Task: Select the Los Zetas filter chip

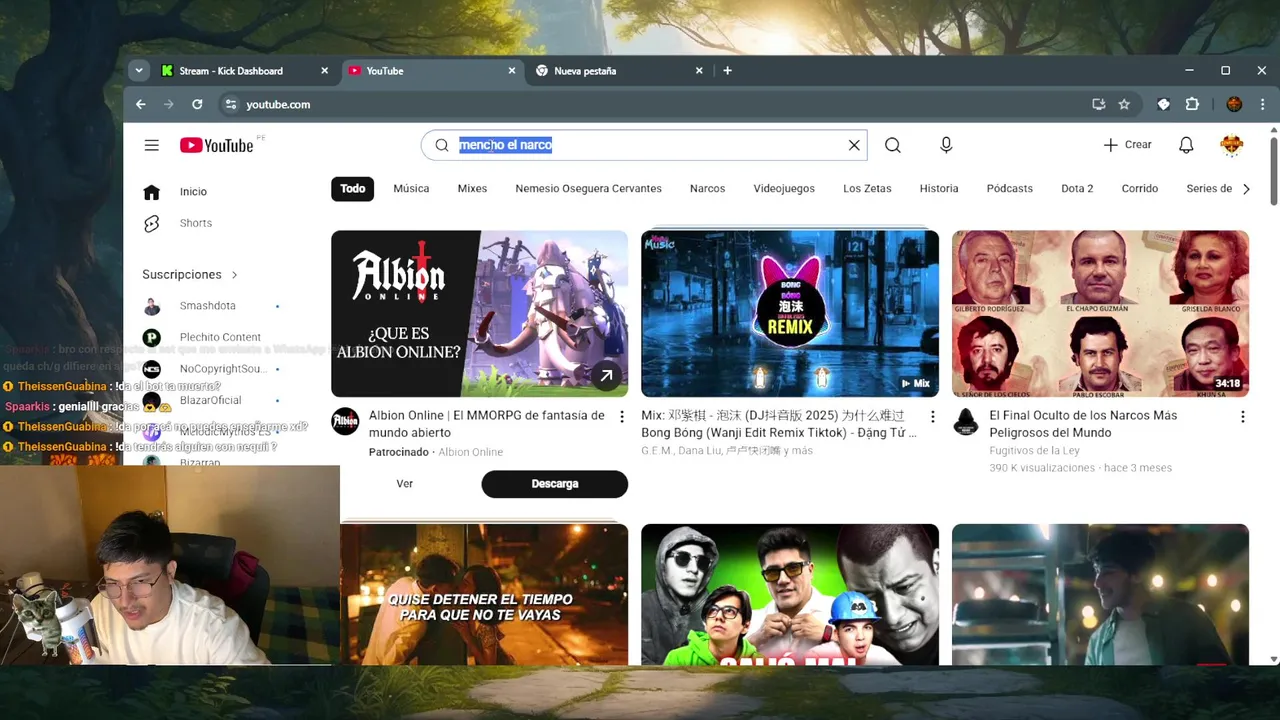Action: [867, 189]
